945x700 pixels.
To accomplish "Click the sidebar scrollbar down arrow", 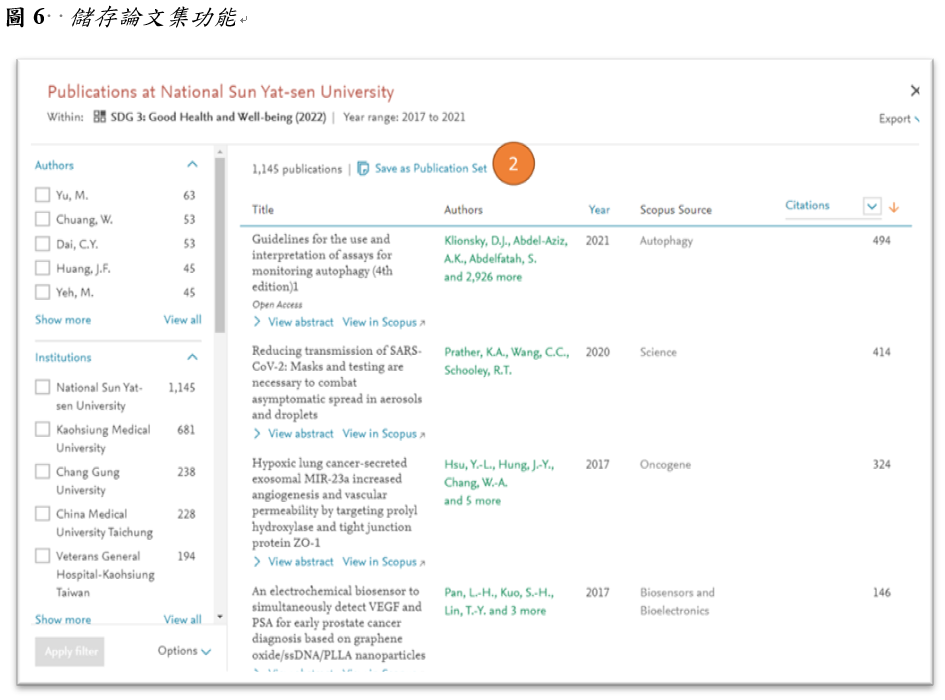I will [x=219, y=616].
